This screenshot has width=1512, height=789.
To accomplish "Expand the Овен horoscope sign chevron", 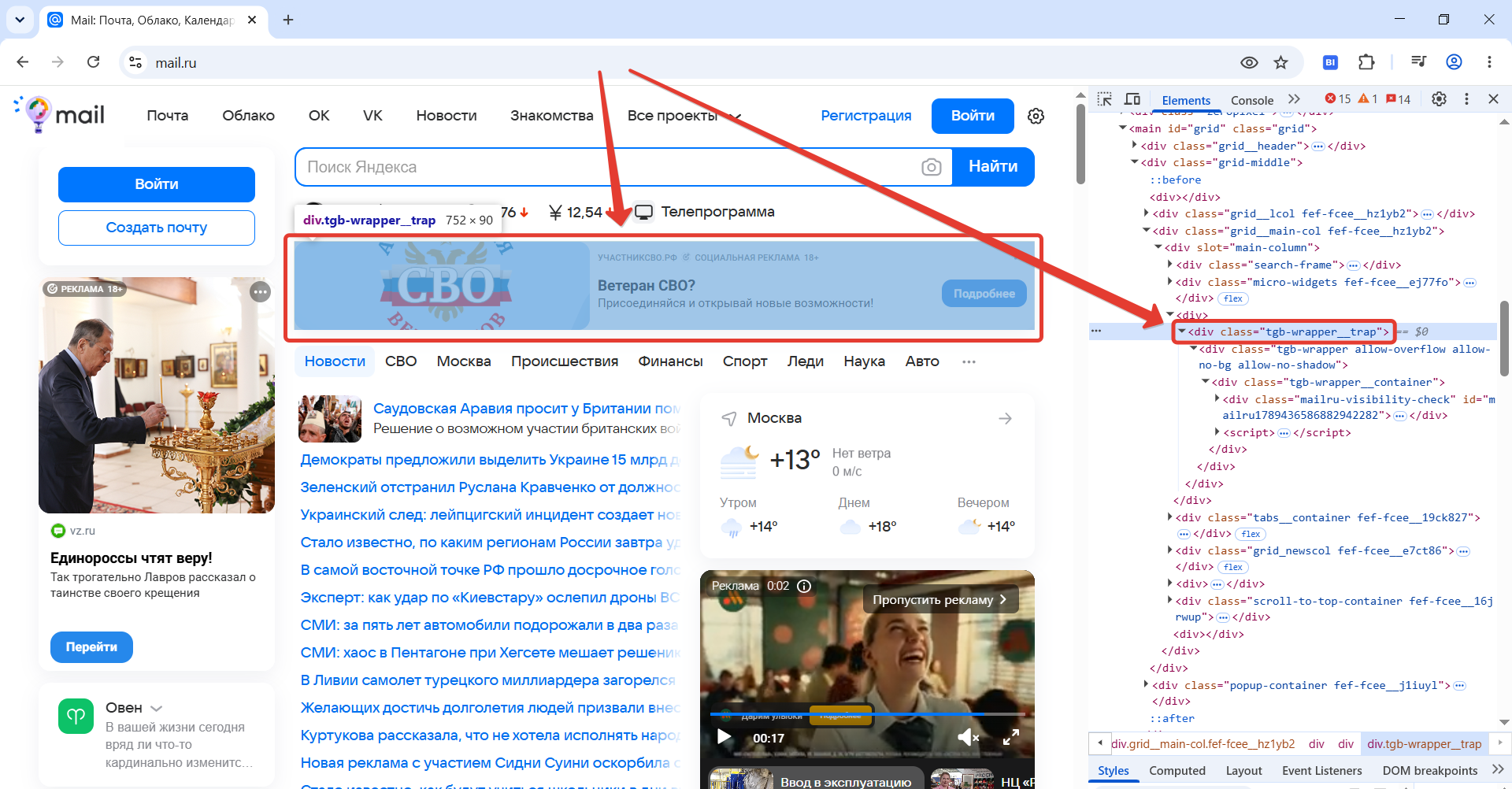I will [156, 709].
